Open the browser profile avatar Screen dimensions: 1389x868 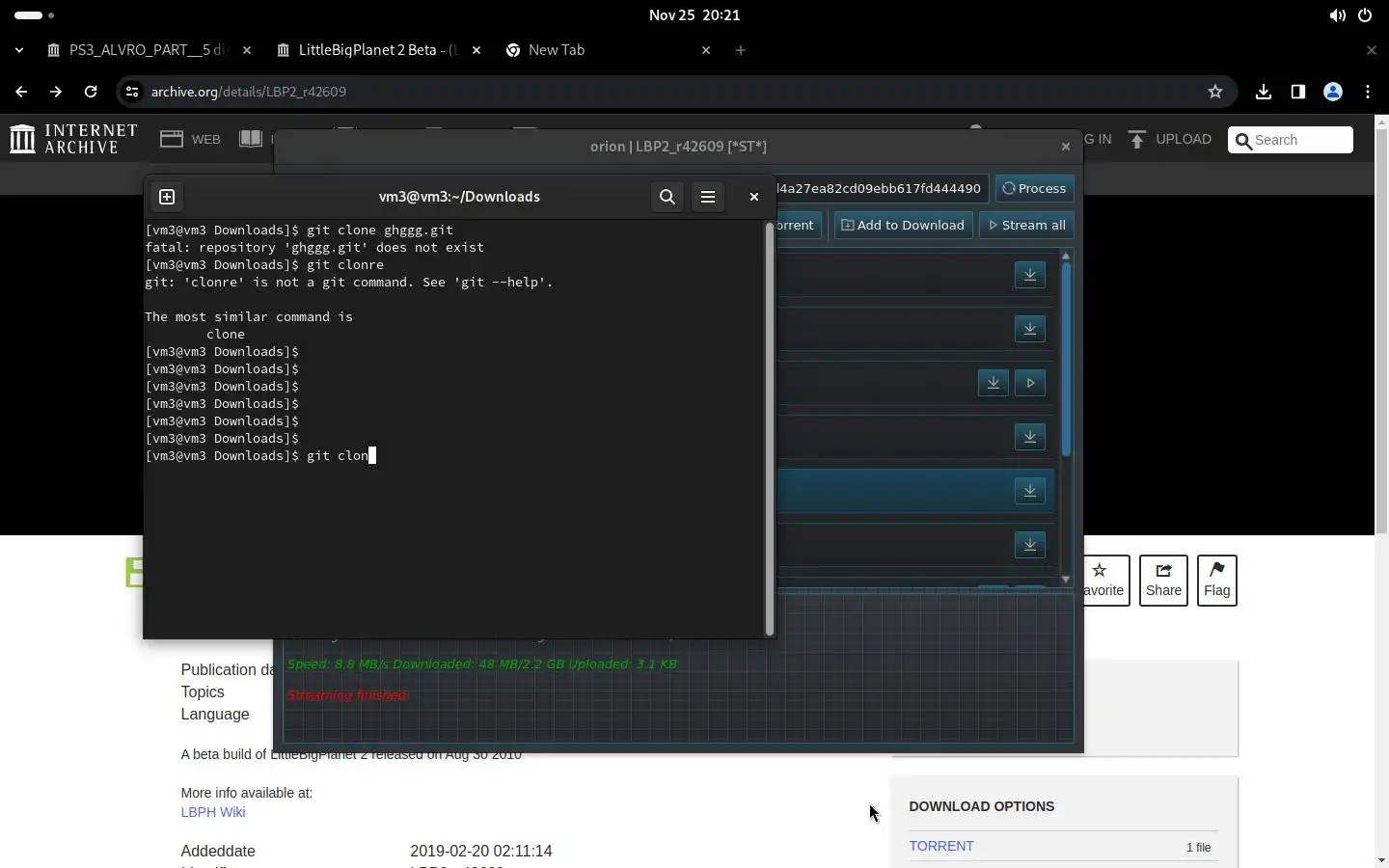click(1333, 92)
